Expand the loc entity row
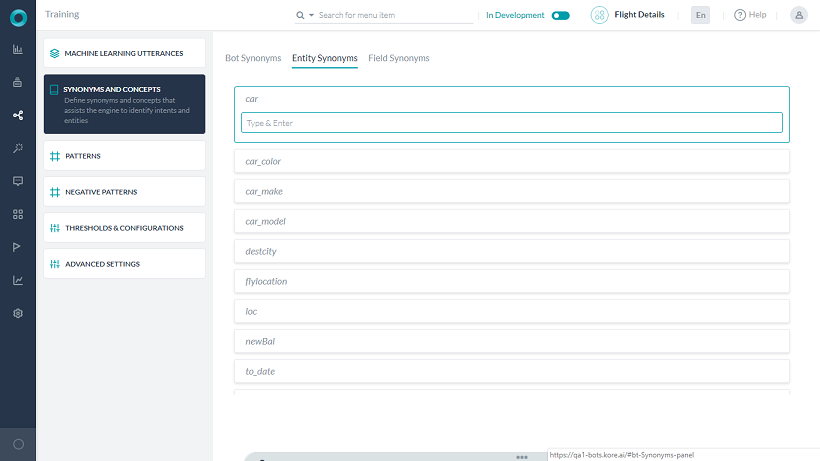820x461 pixels. (x=511, y=312)
